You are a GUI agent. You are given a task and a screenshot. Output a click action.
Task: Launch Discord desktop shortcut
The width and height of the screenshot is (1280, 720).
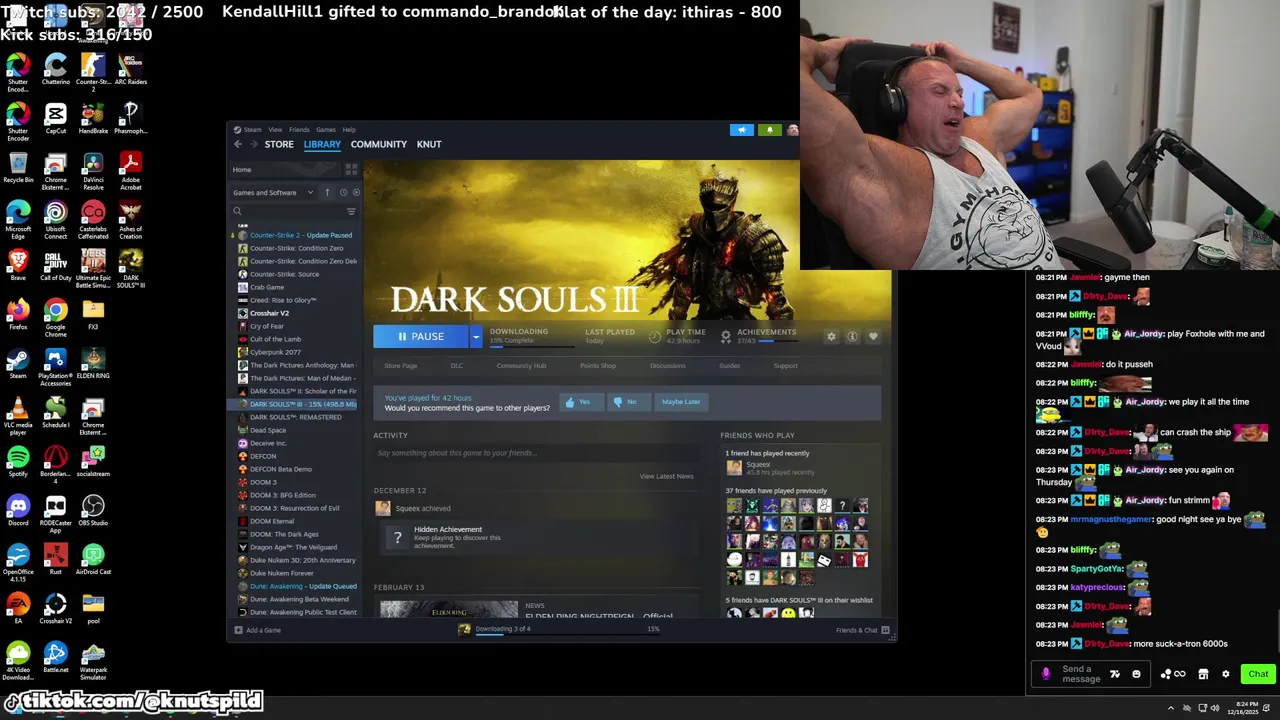18,510
